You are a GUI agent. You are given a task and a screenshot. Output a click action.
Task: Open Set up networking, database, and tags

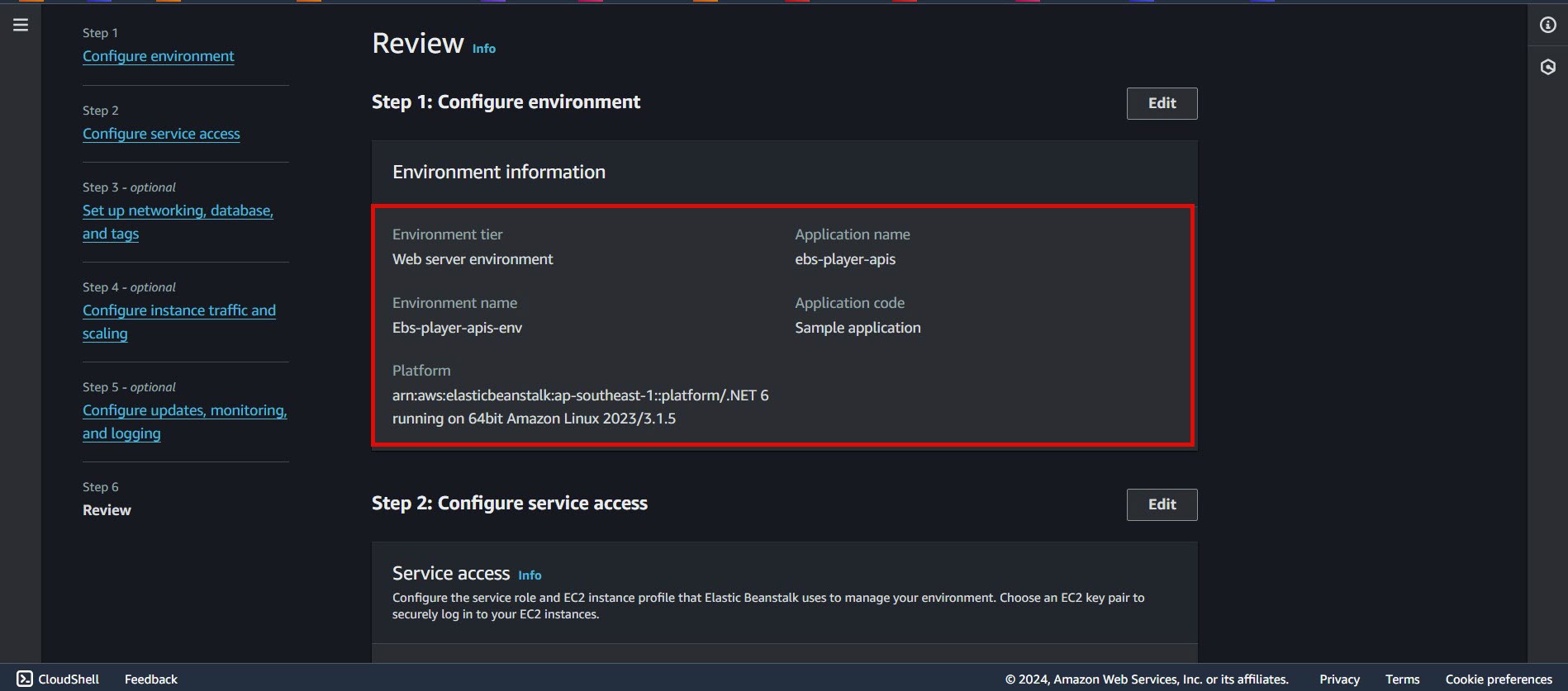[178, 222]
